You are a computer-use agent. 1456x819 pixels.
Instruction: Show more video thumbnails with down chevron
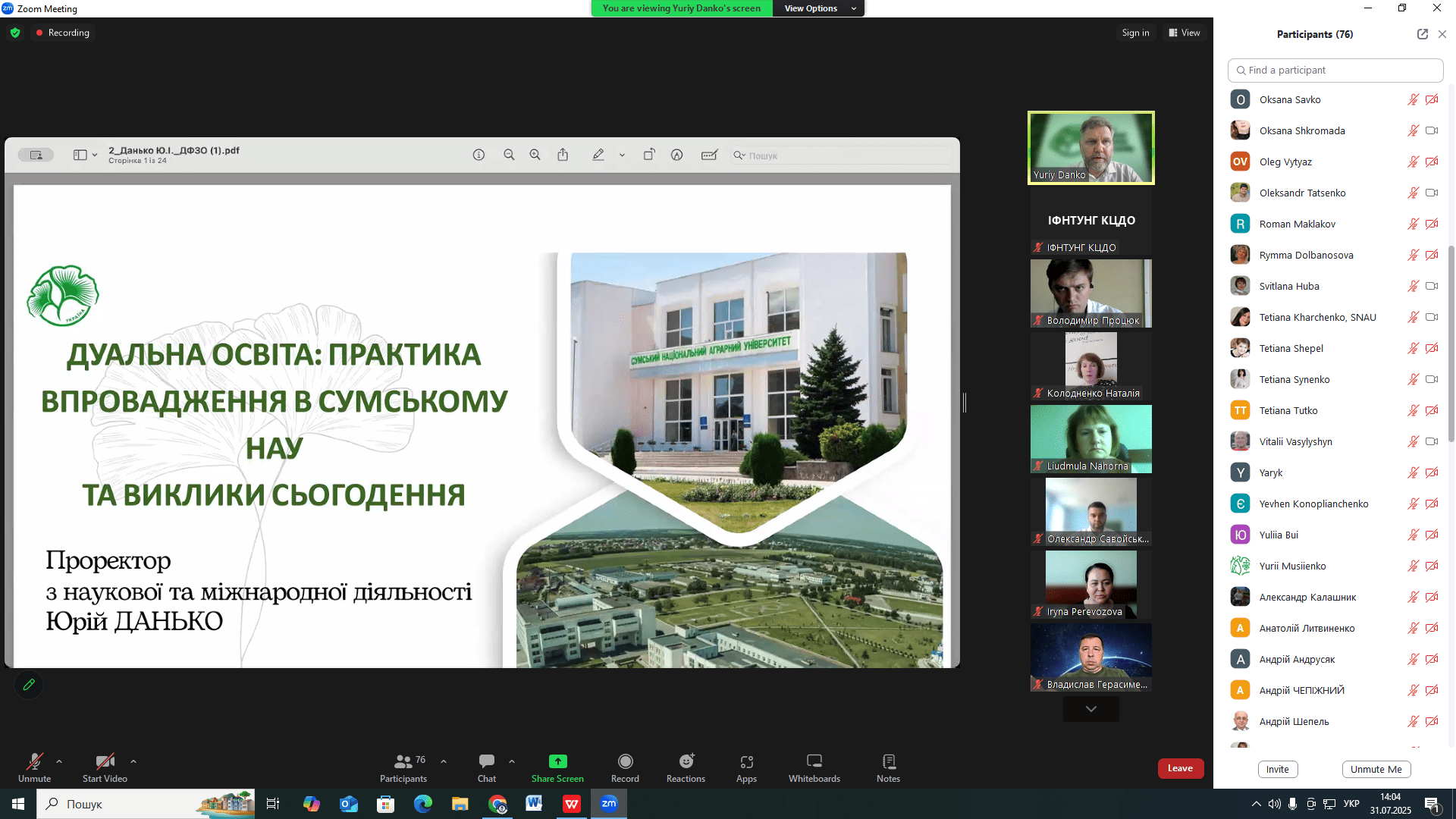pyautogui.click(x=1090, y=709)
